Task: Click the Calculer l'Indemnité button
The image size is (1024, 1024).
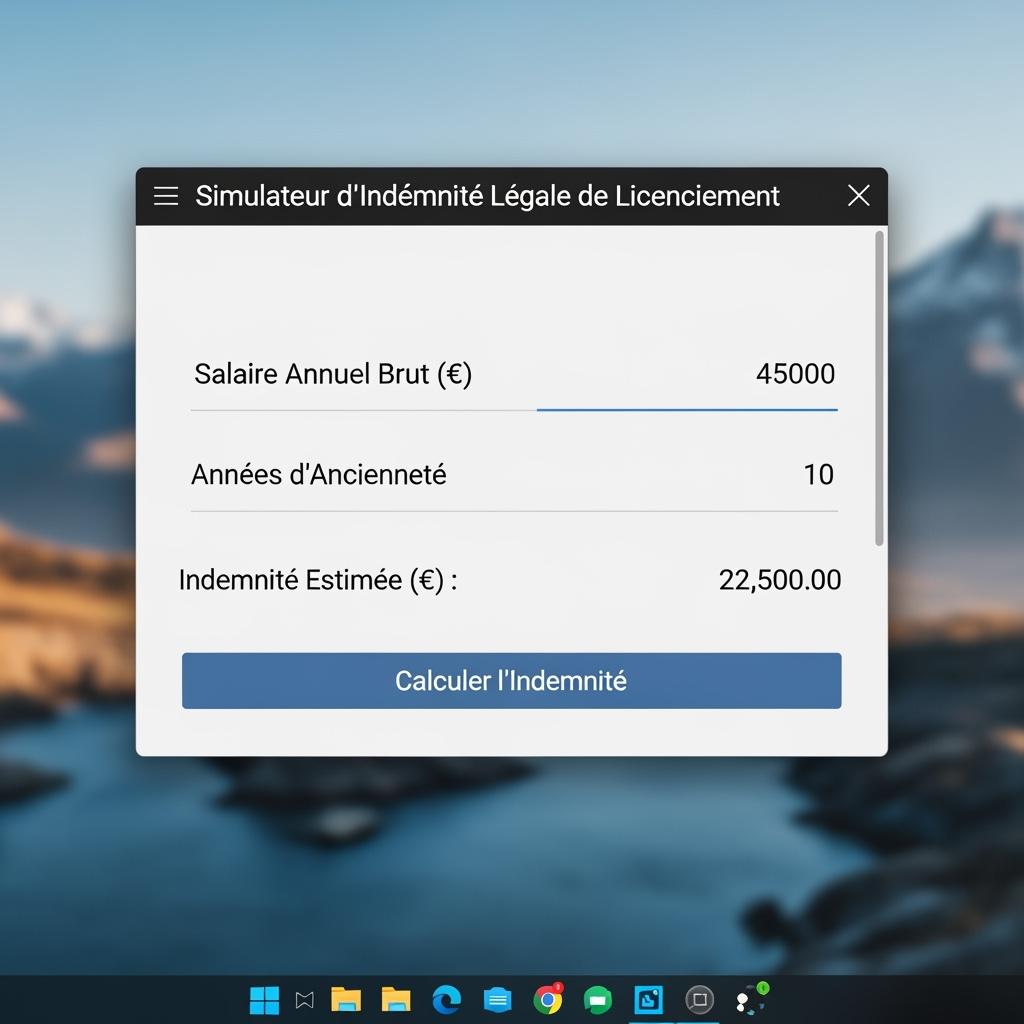Action: pyautogui.click(x=511, y=680)
